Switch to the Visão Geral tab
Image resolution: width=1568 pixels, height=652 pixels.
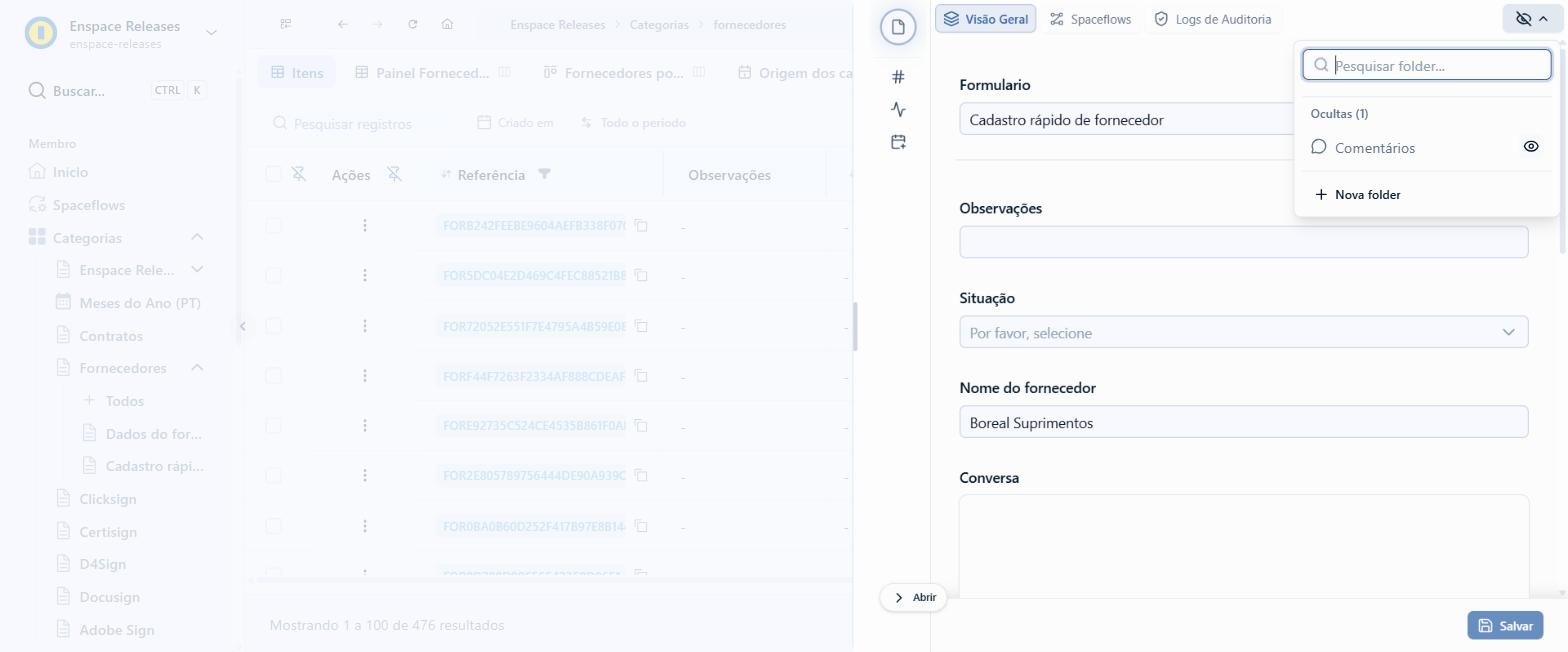[986, 19]
